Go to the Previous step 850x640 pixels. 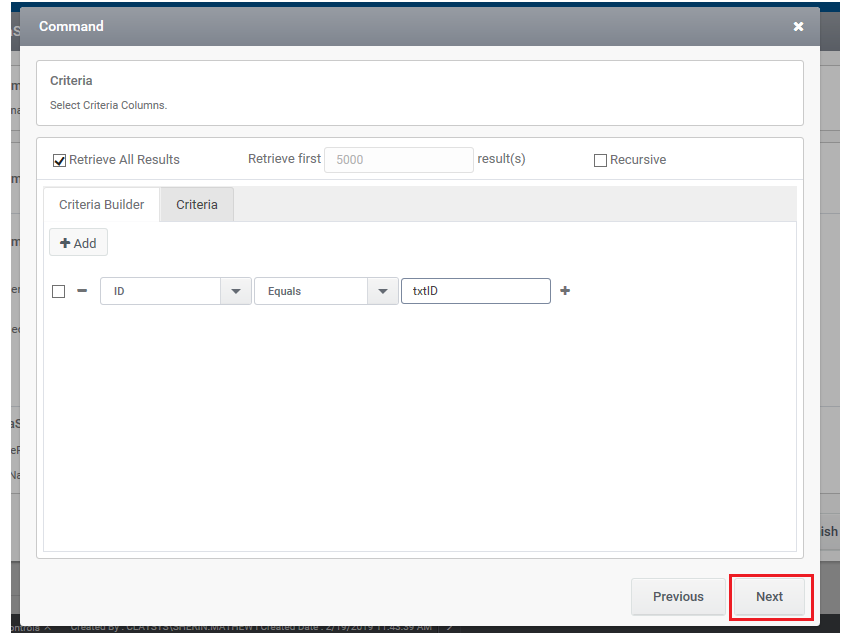point(678,597)
